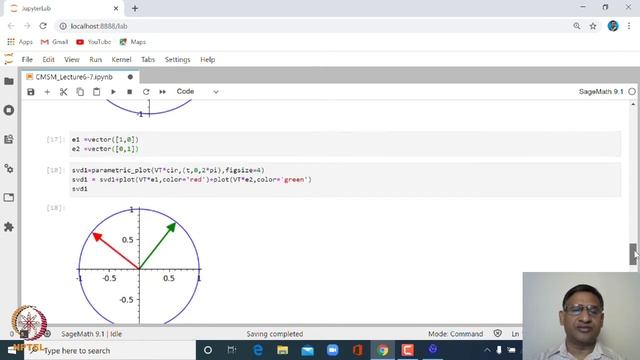Click the code cell defining e1 and e2
Screen dimensions: 640x360
coord(345,144)
